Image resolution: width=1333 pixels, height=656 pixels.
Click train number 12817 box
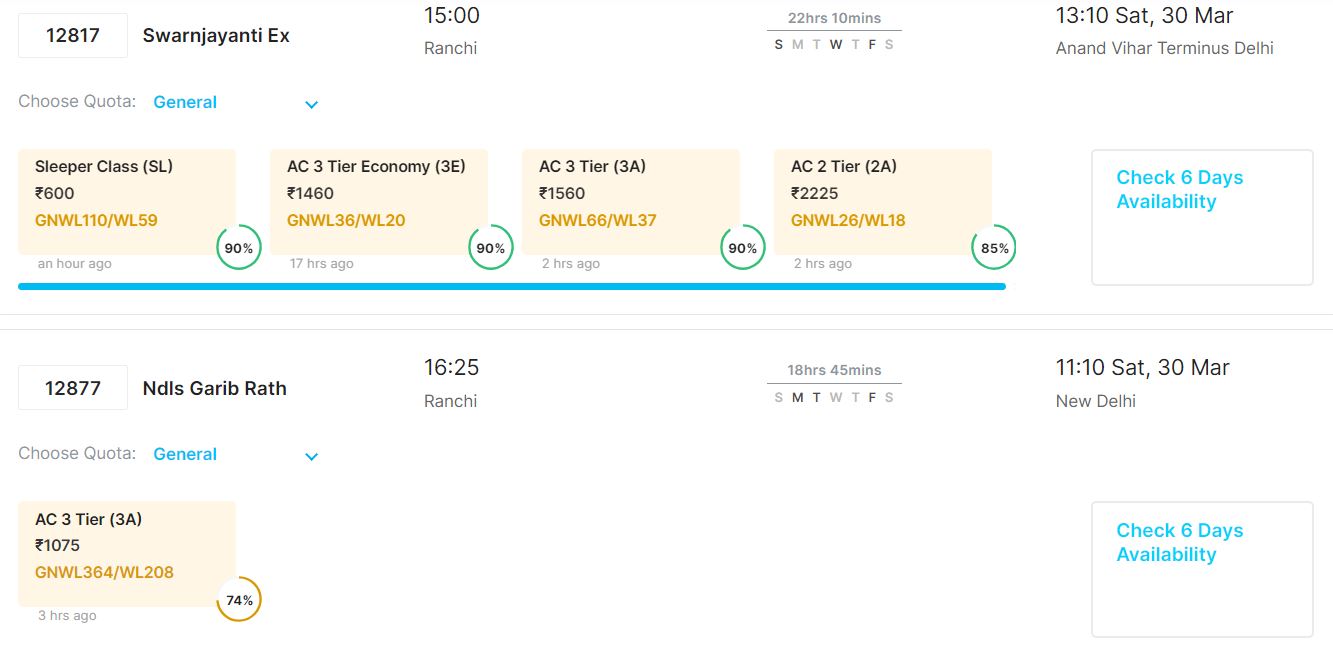tap(73, 35)
